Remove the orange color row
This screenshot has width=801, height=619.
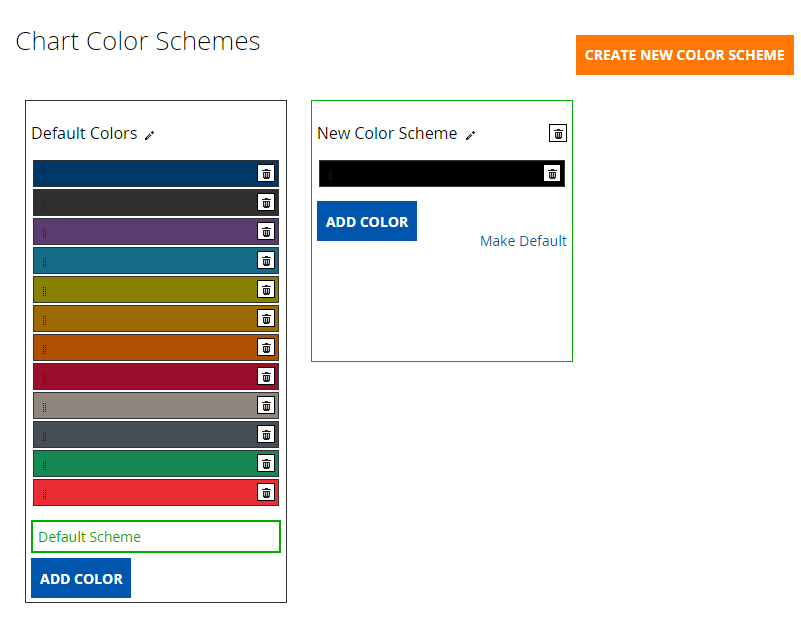click(x=266, y=347)
